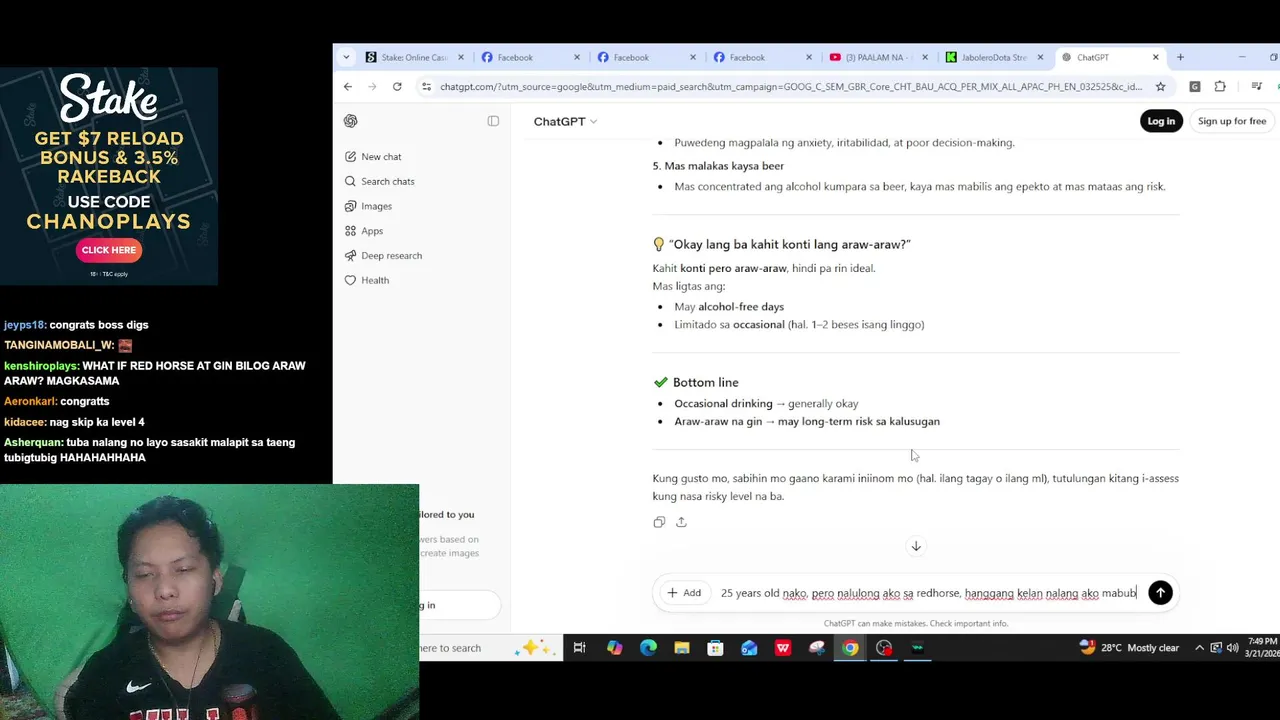Switch to Stake: Online Casino tab

point(414,57)
